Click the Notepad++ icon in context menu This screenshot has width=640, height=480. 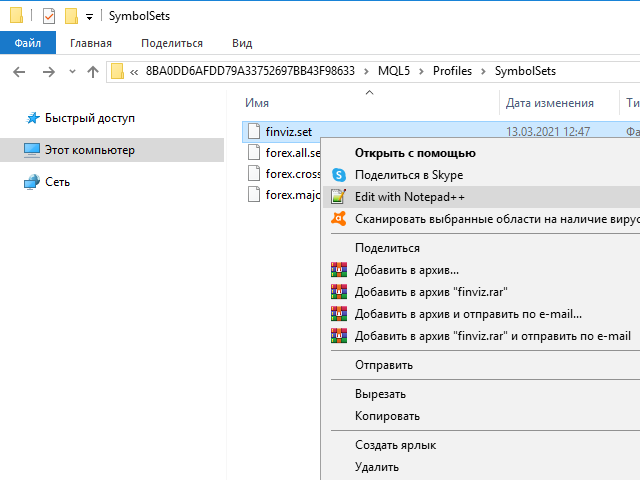coord(338,197)
